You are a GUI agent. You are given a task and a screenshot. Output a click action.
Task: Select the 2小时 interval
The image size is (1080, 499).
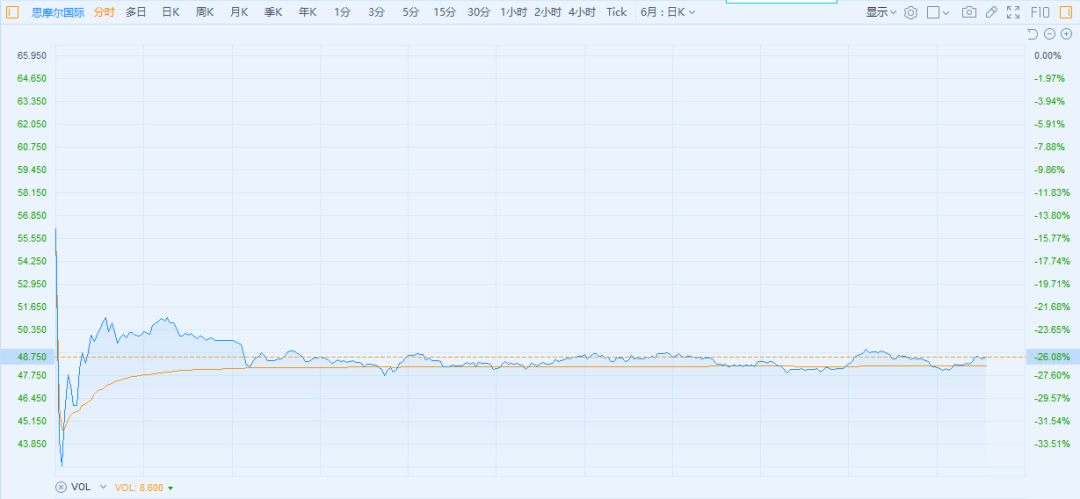pyautogui.click(x=548, y=12)
